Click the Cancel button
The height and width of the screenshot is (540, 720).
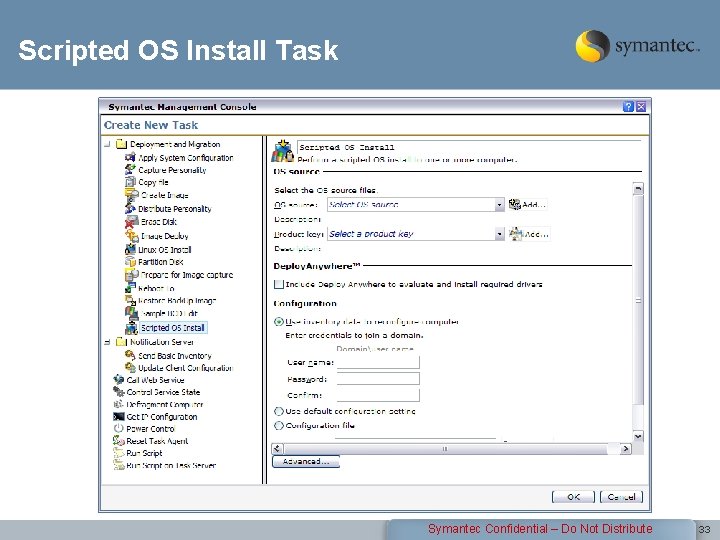click(x=621, y=497)
